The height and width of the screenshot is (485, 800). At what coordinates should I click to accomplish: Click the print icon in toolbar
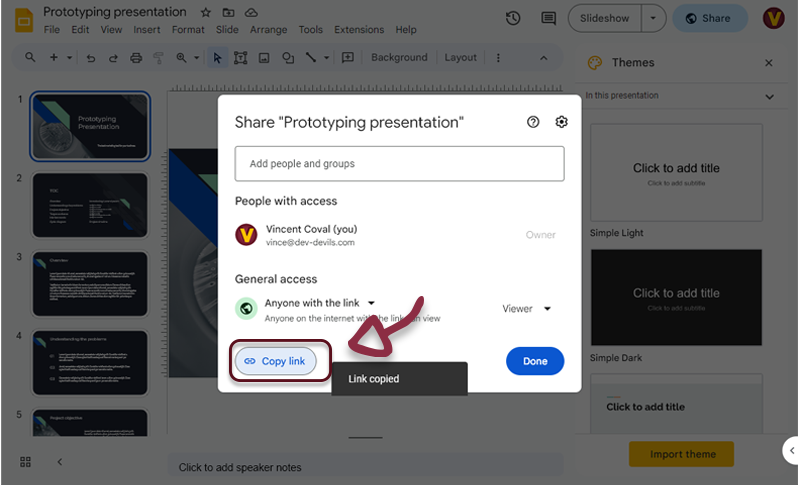tap(136, 58)
